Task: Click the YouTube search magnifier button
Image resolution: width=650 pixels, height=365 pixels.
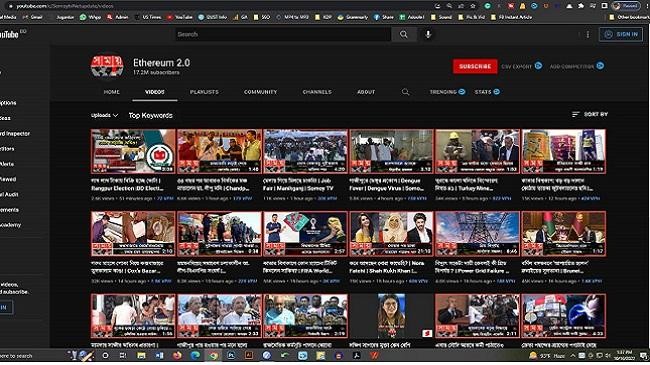Action: pos(404,34)
